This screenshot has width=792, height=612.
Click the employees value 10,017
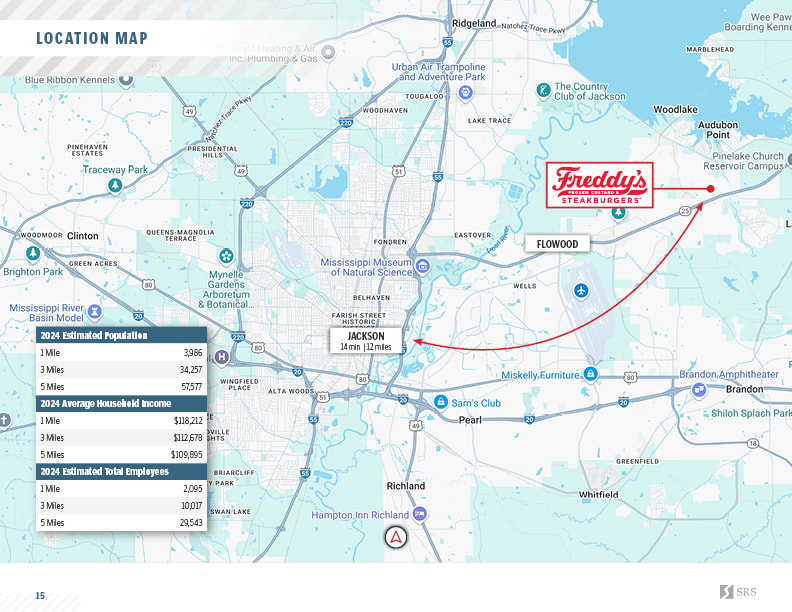[192, 505]
